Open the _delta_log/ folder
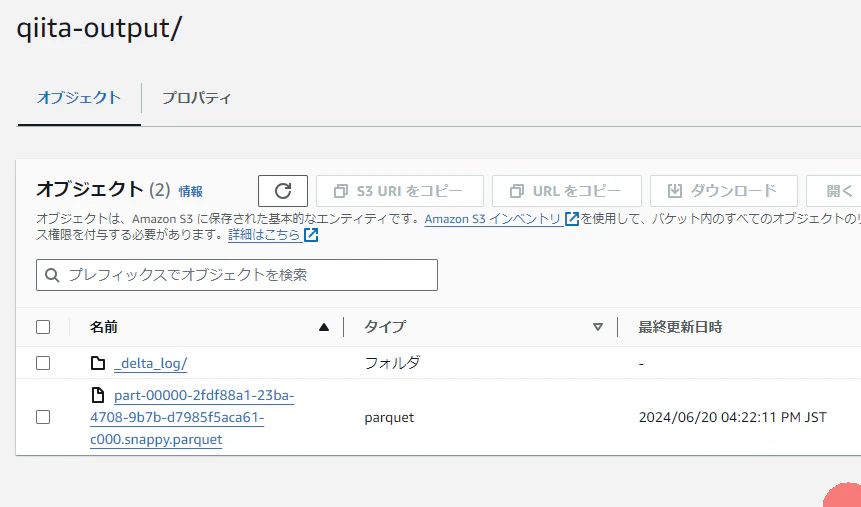 150,363
